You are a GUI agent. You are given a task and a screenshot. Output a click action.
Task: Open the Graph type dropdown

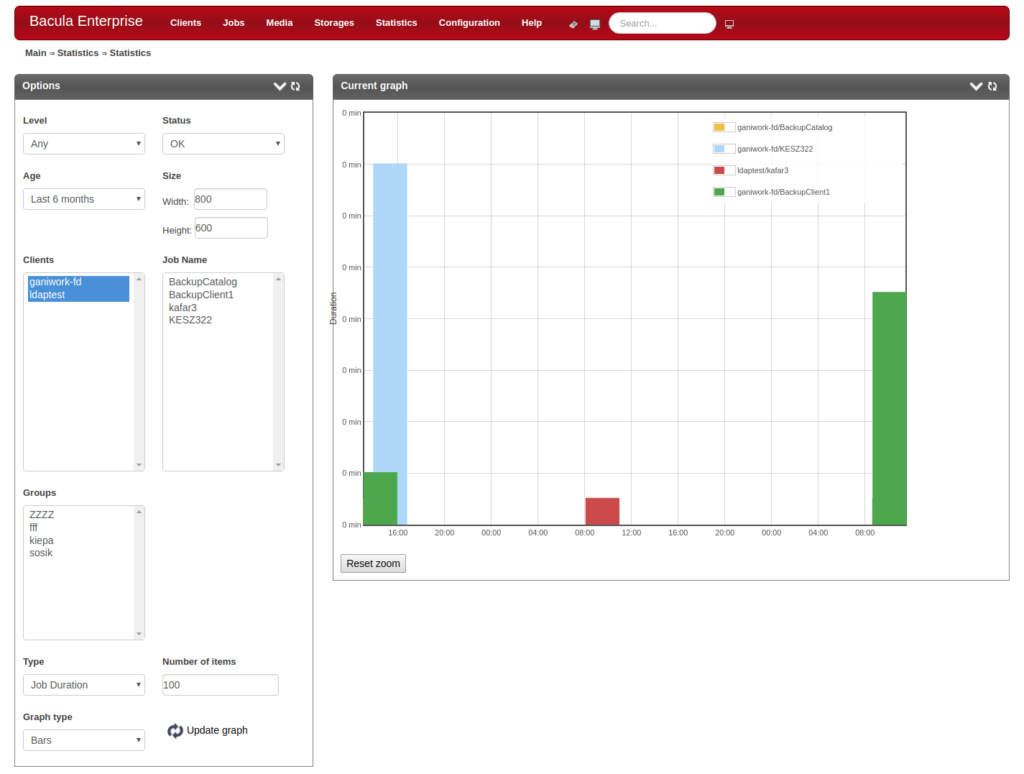click(x=84, y=740)
